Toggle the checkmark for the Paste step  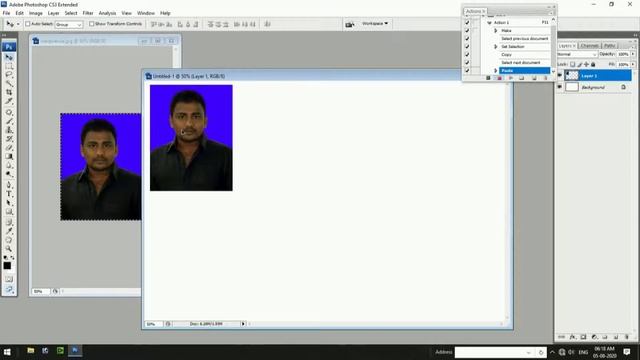(467, 71)
